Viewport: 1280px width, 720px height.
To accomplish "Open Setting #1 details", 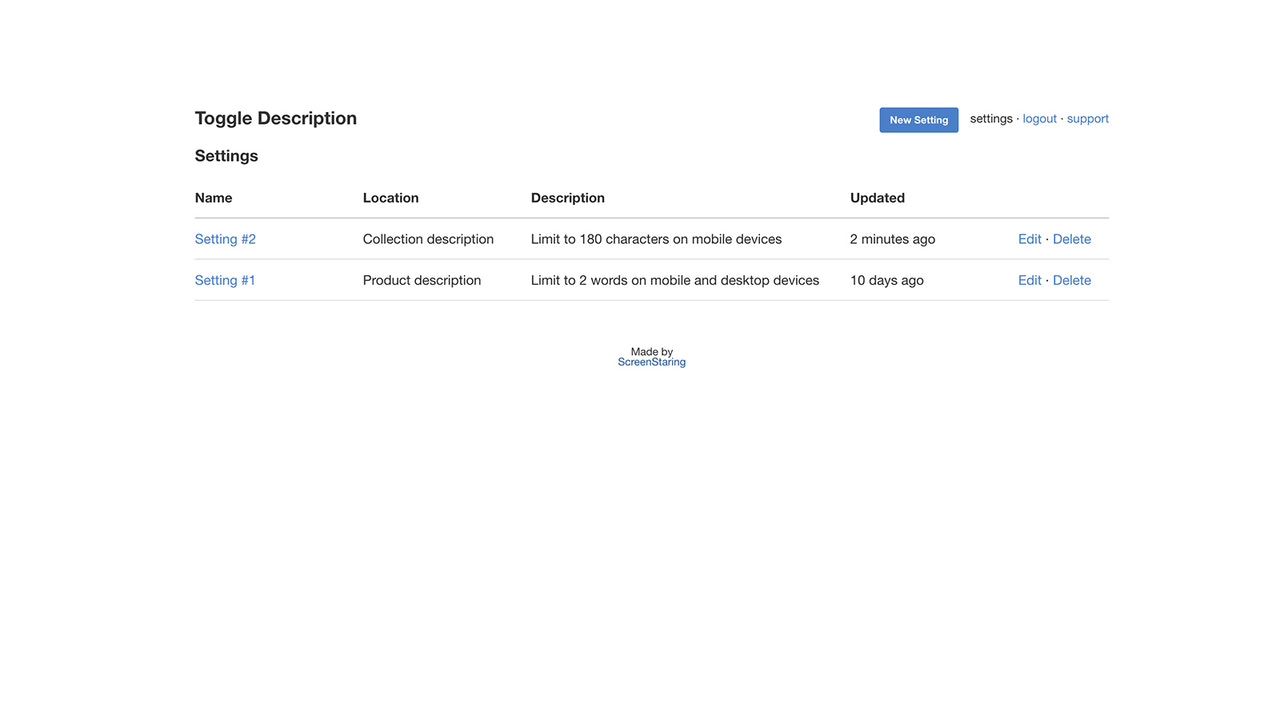I will [x=224, y=280].
